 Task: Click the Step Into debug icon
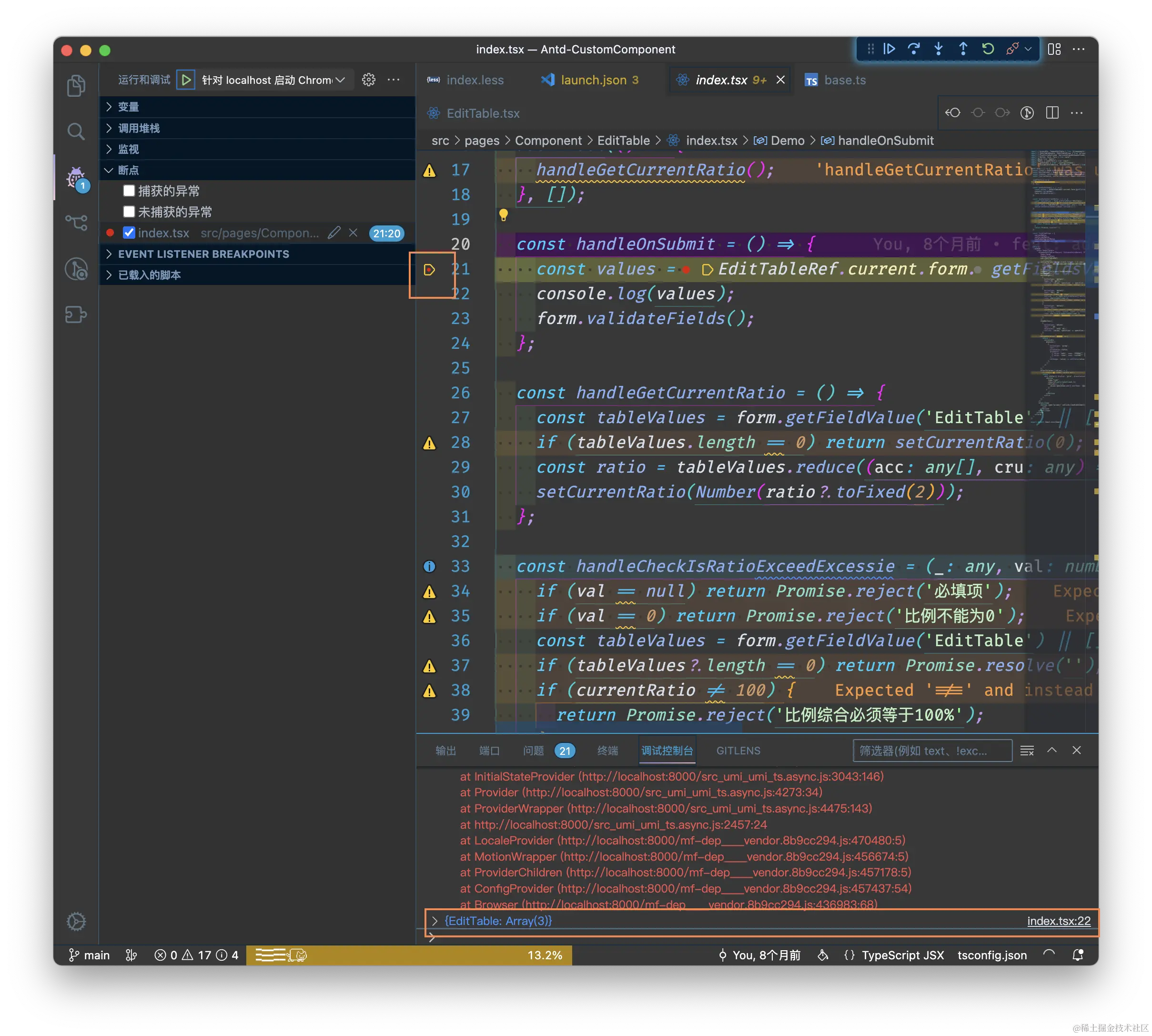[938, 49]
